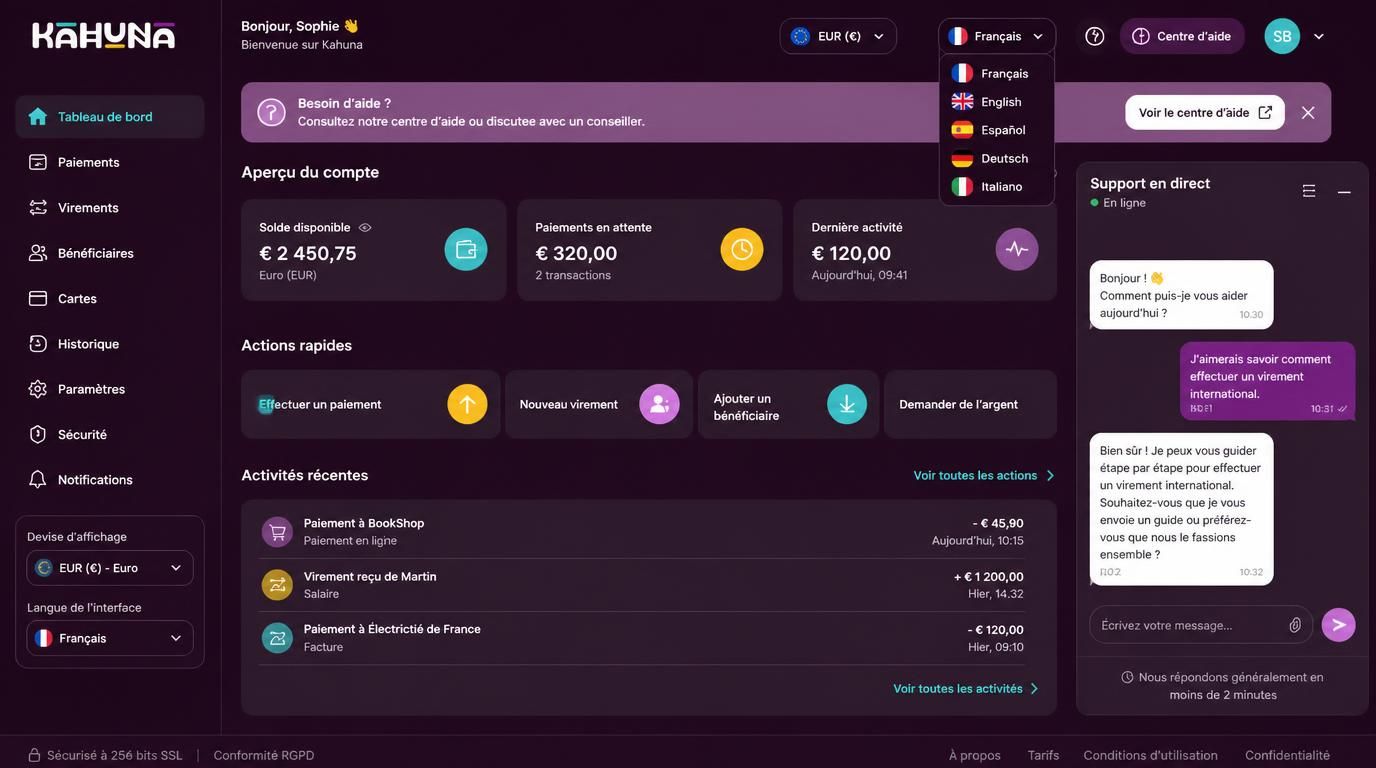1376x768 pixels.
Task: Open the Voir toutes les activités link
Action: [x=967, y=689]
